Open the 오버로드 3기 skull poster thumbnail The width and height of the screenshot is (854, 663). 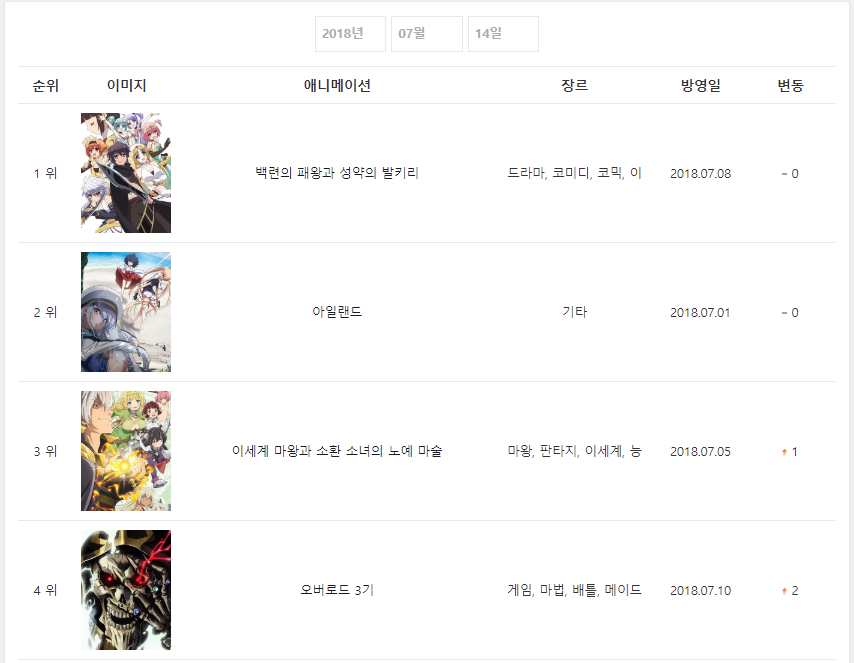[126, 590]
